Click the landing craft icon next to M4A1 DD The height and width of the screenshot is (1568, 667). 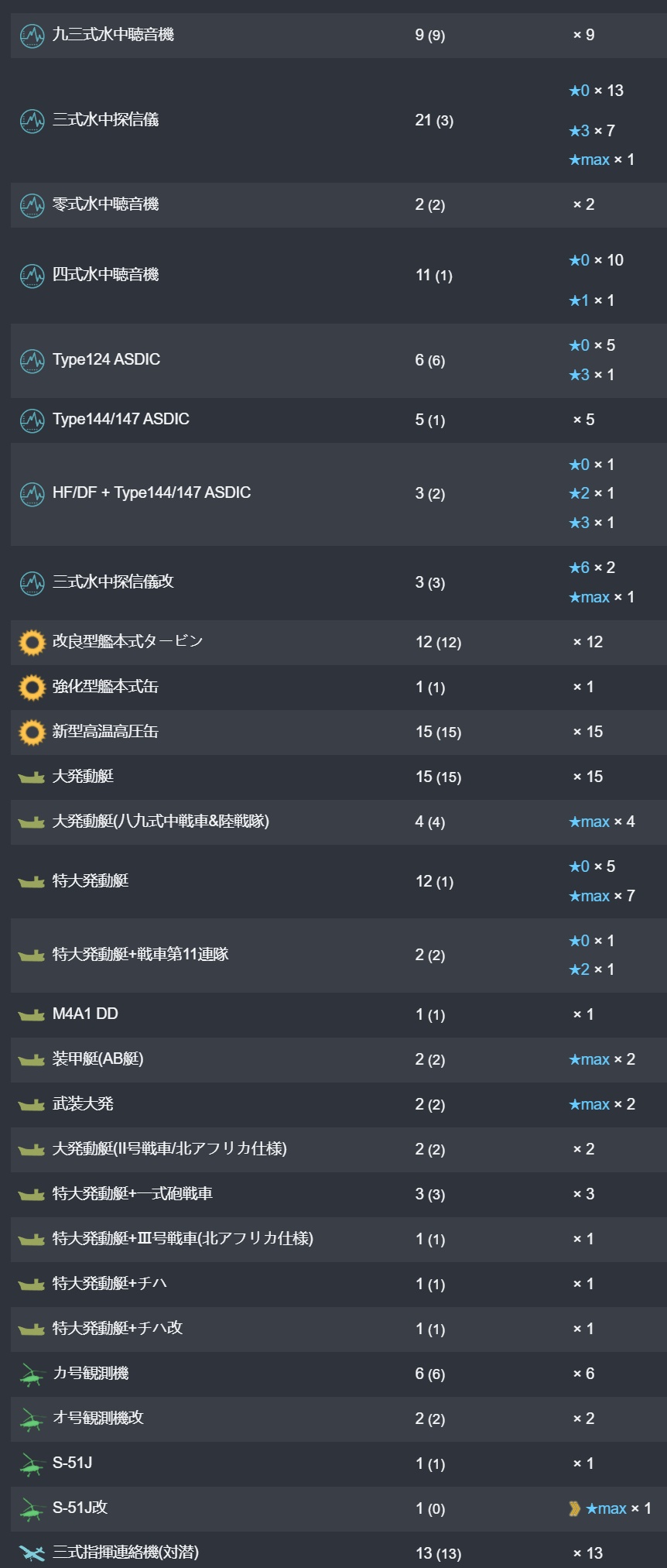click(x=32, y=1015)
